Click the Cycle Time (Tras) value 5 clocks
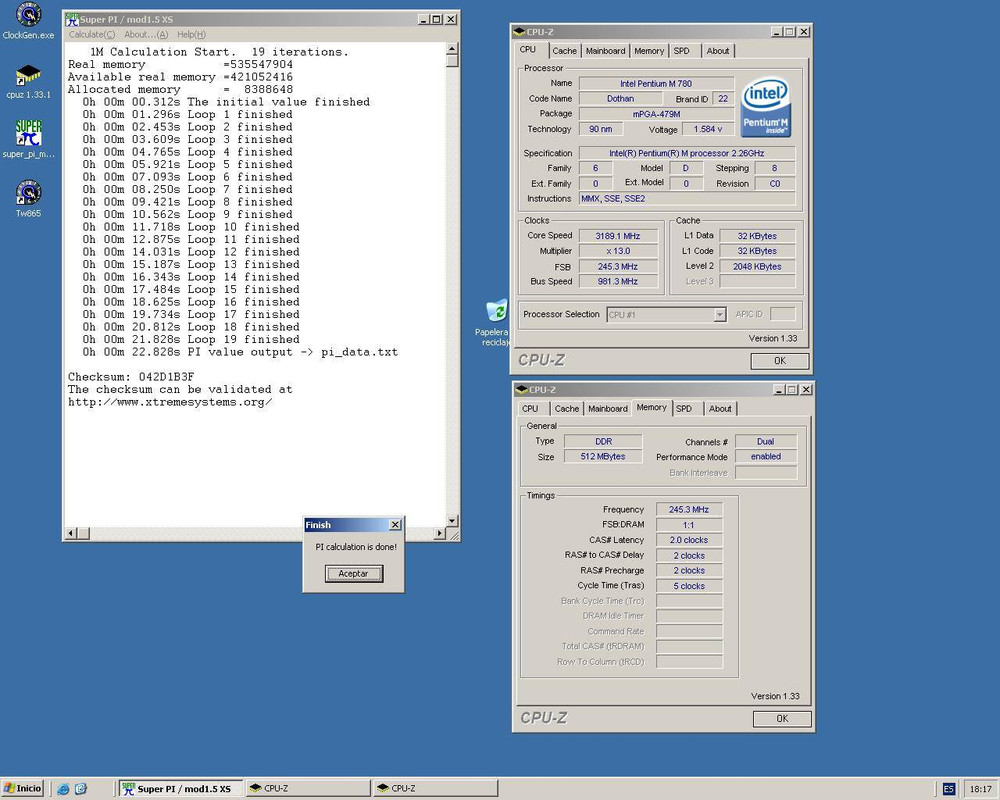This screenshot has width=1000, height=800. click(689, 586)
